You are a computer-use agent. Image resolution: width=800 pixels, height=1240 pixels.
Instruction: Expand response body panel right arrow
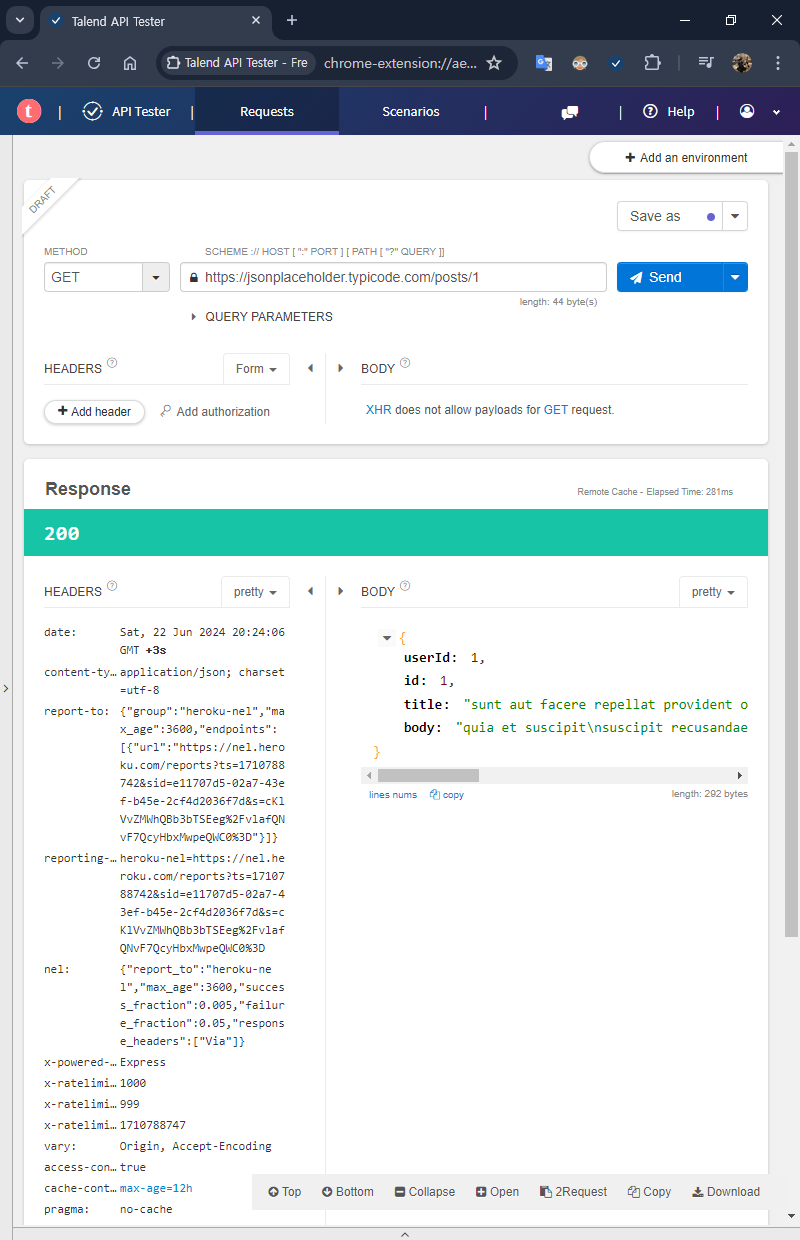340,592
